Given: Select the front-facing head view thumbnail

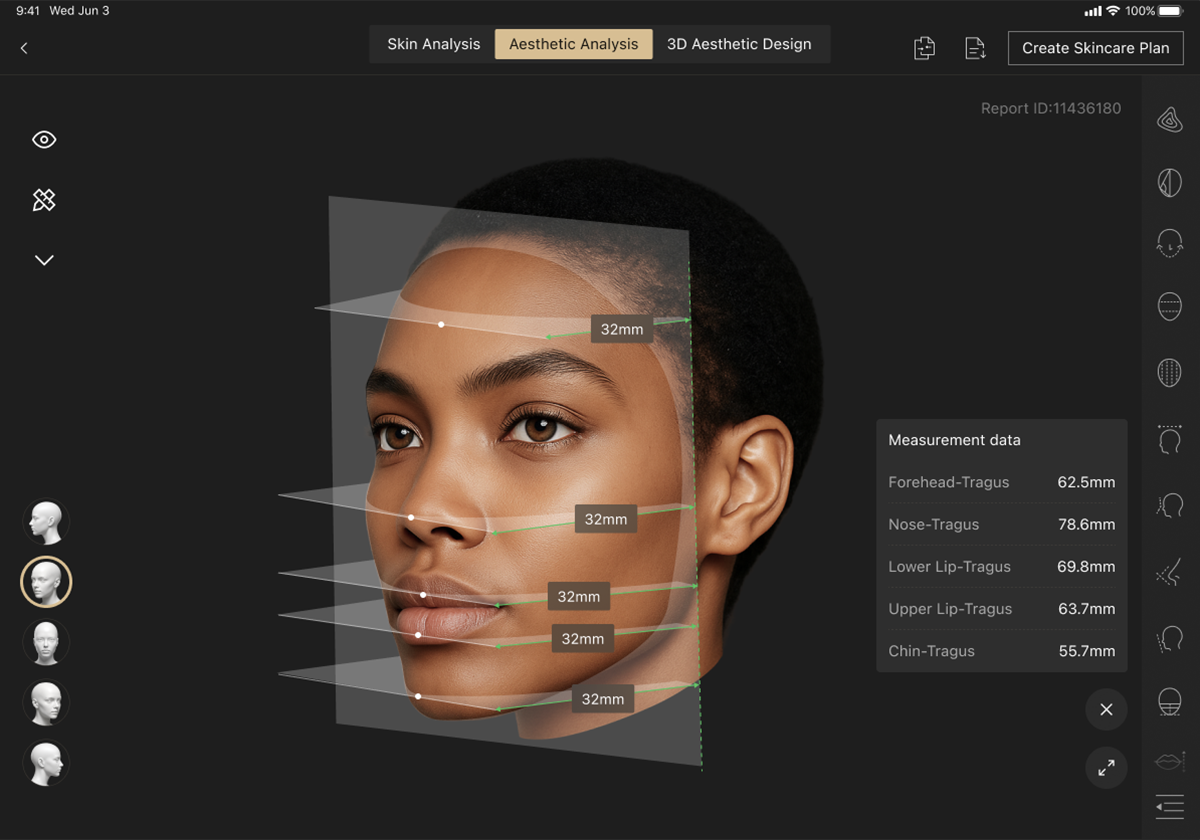Looking at the screenshot, I should coord(46,643).
